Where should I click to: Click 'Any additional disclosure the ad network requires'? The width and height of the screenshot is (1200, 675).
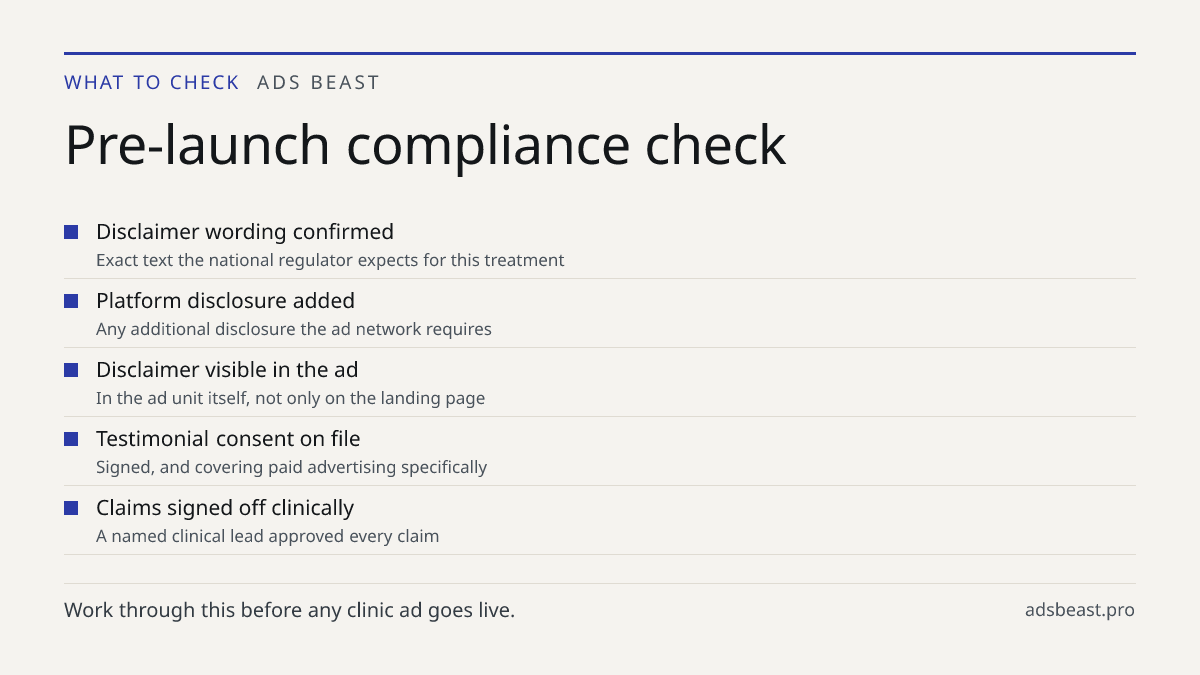click(294, 329)
